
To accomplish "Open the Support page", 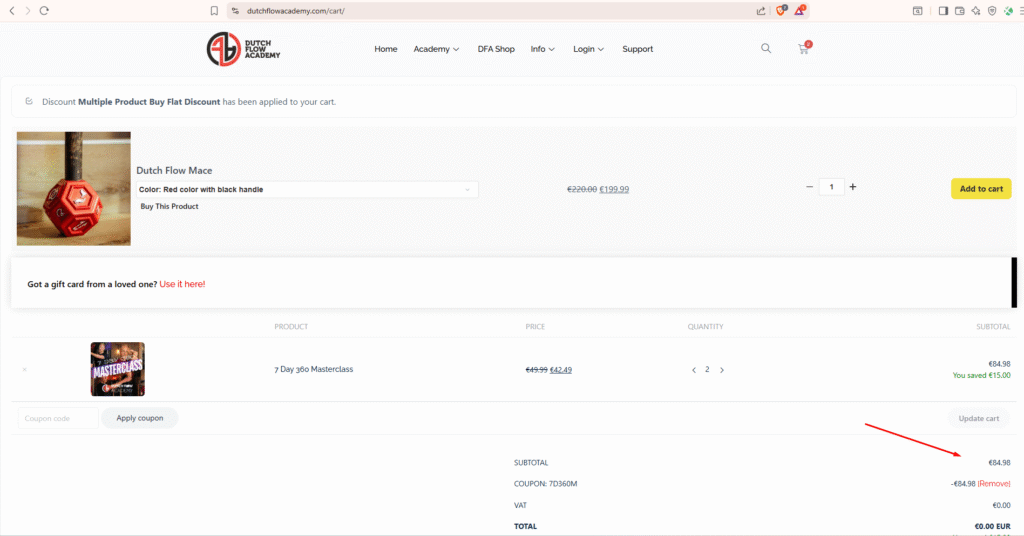I will click(637, 49).
